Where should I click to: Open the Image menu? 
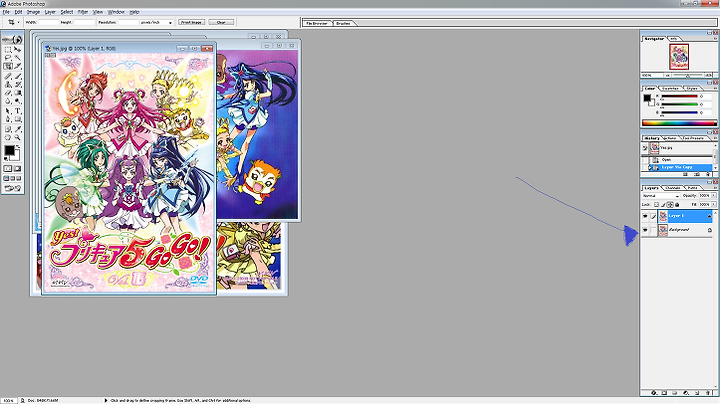click(33, 12)
